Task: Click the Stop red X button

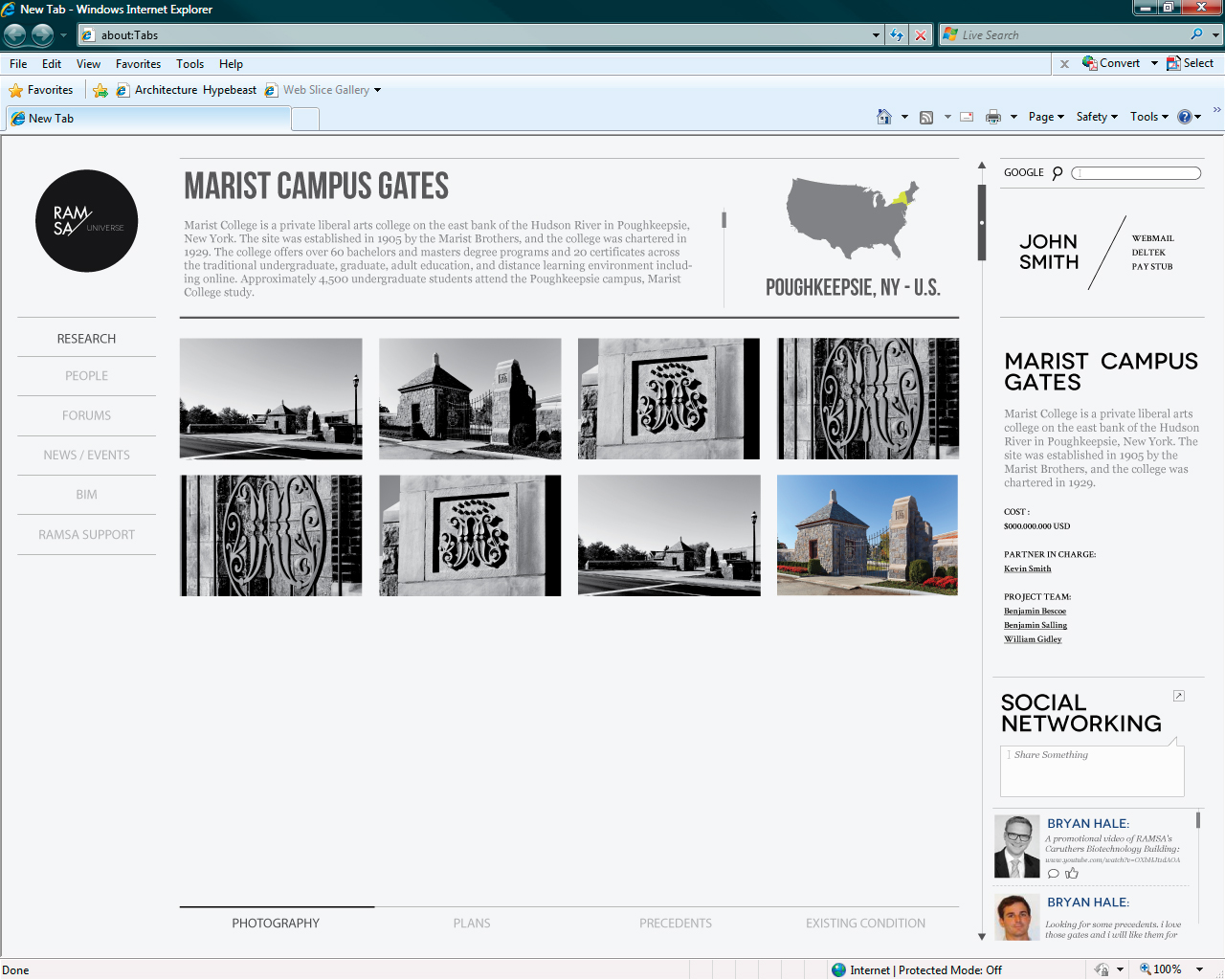Action: pyautogui.click(x=921, y=35)
